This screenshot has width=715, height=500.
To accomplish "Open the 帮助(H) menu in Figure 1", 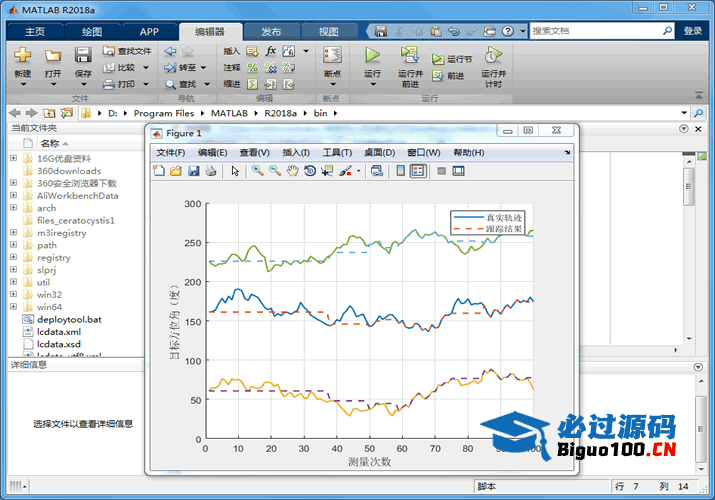I will (x=468, y=153).
